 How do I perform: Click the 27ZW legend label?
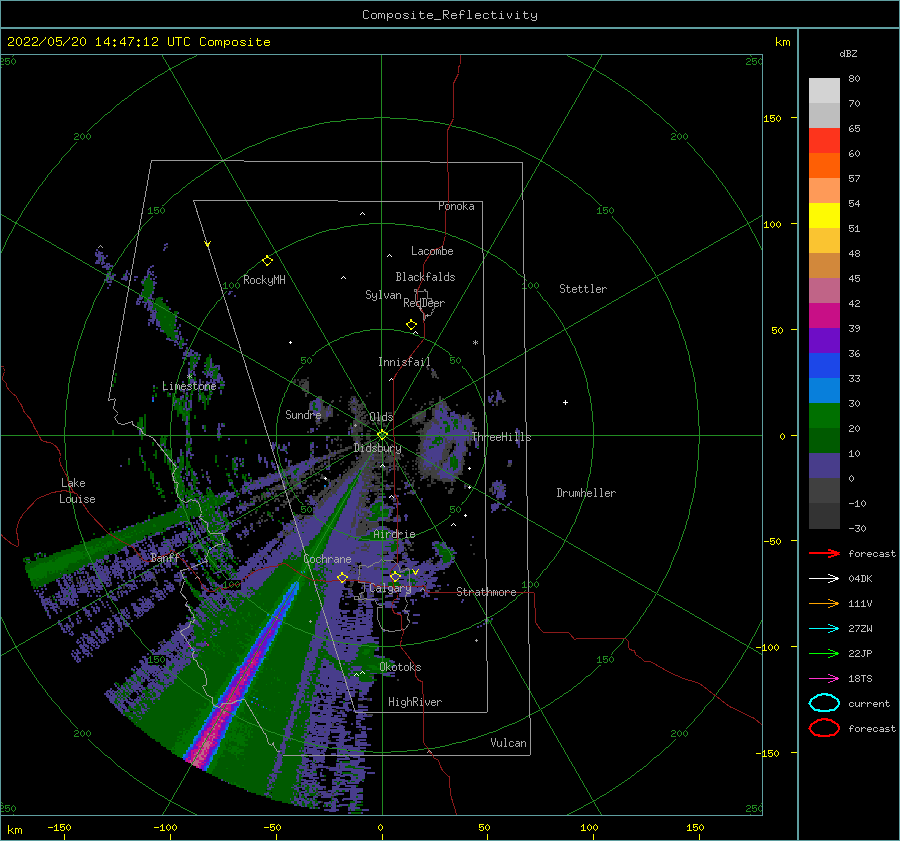860,629
